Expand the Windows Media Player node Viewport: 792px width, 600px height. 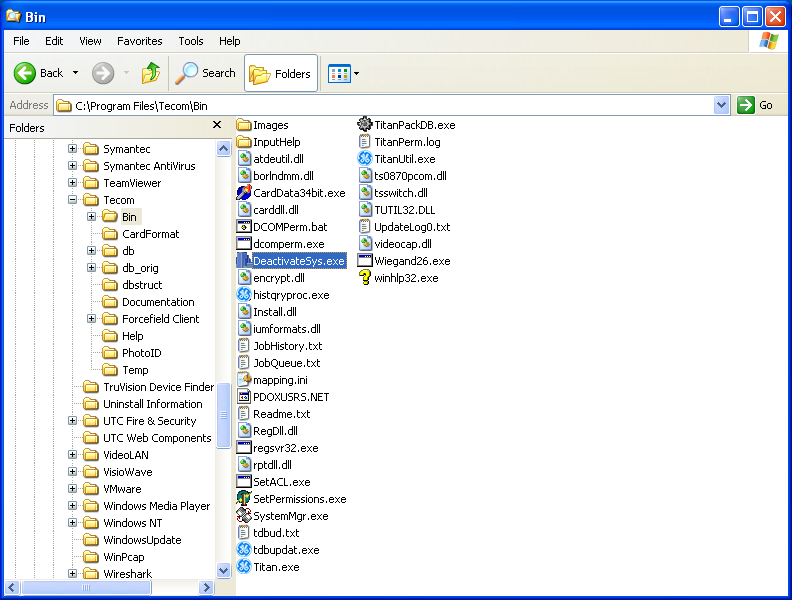point(73,506)
